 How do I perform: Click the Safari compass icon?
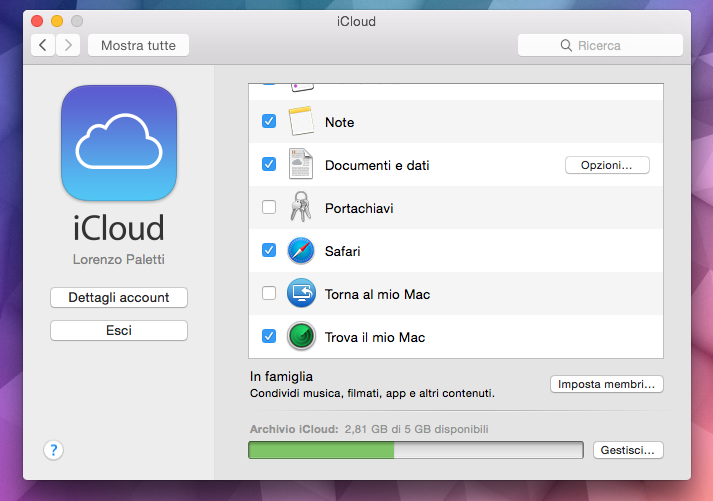click(301, 250)
